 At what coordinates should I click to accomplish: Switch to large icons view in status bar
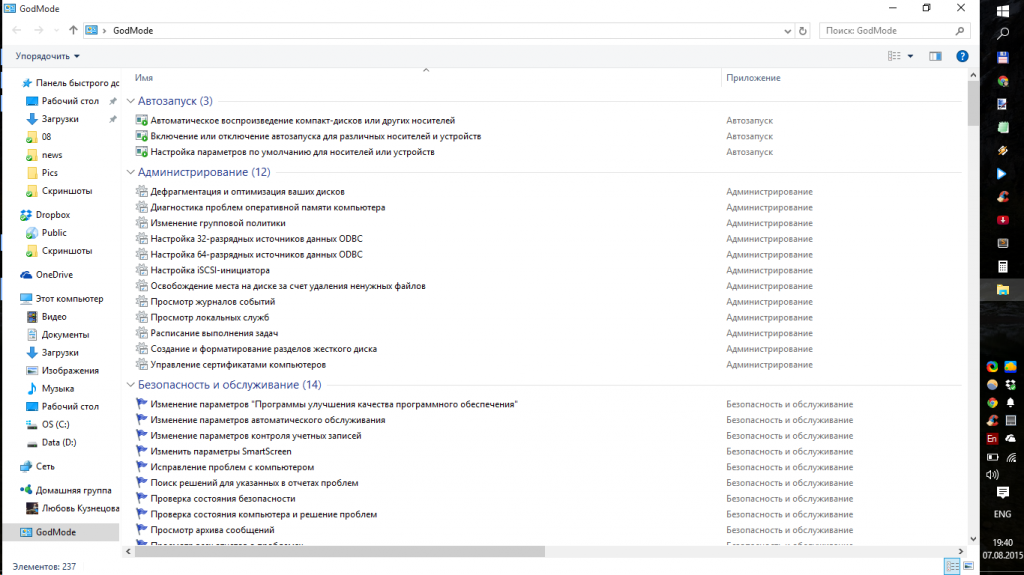pos(967,566)
